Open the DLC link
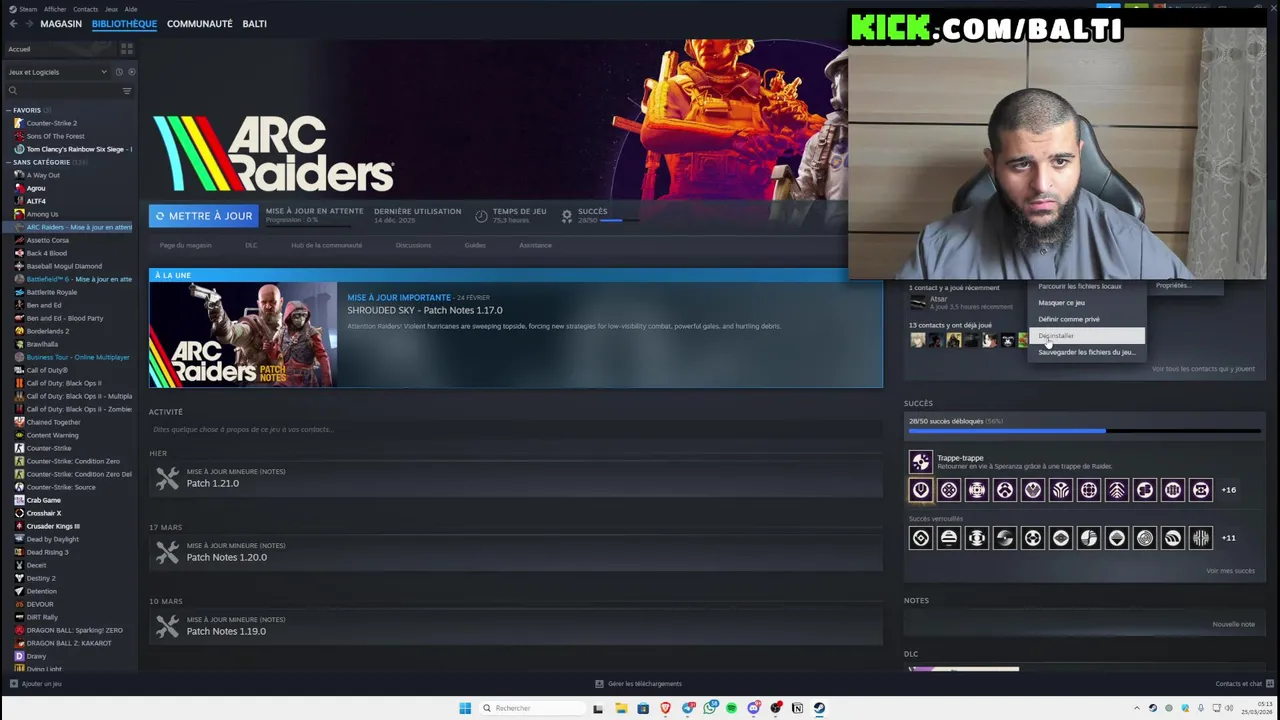 pyautogui.click(x=251, y=245)
